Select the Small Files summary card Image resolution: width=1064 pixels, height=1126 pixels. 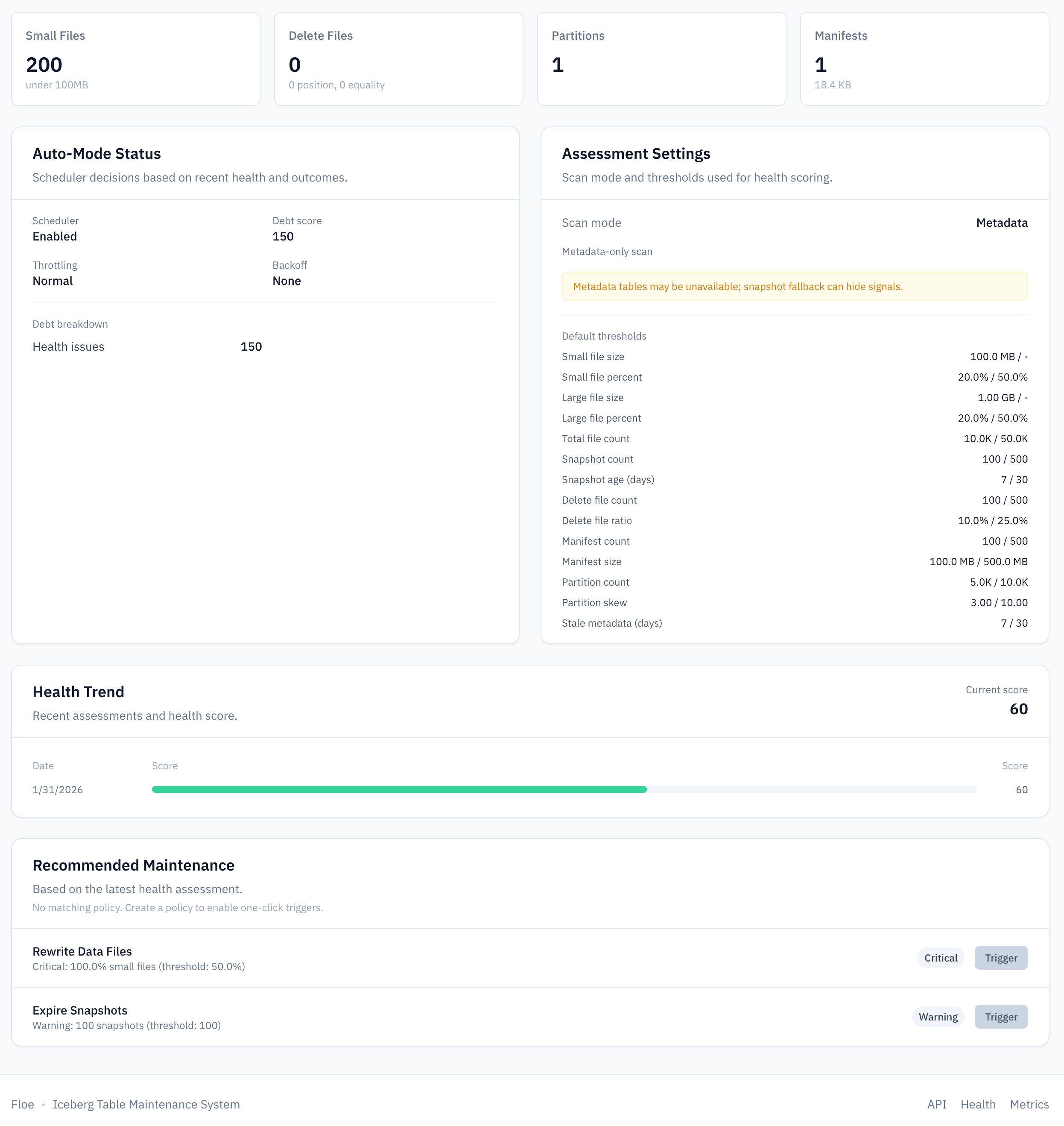click(x=135, y=59)
